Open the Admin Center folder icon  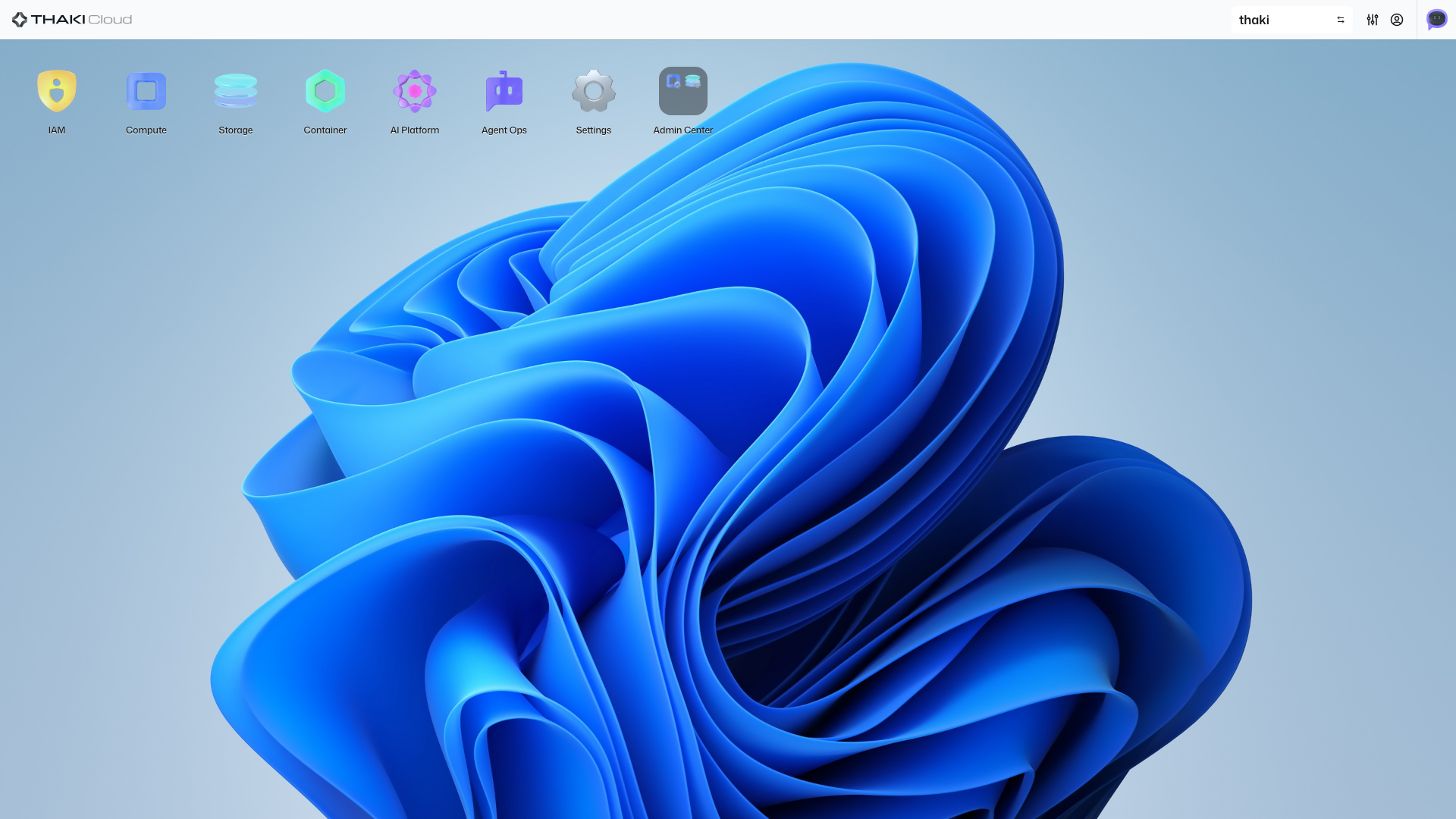pyautogui.click(x=683, y=91)
